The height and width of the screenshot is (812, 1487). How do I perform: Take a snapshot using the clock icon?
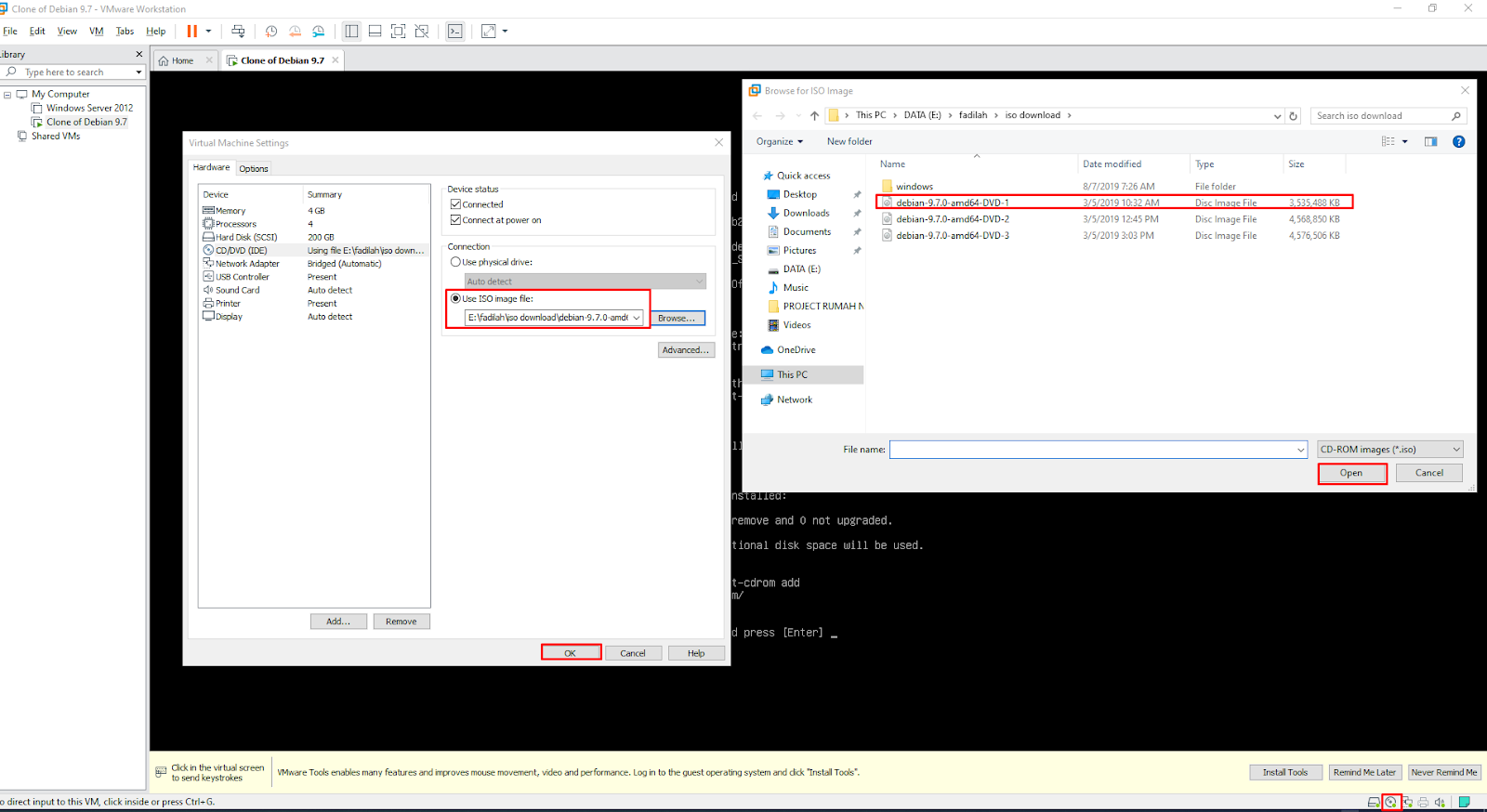tap(271, 31)
